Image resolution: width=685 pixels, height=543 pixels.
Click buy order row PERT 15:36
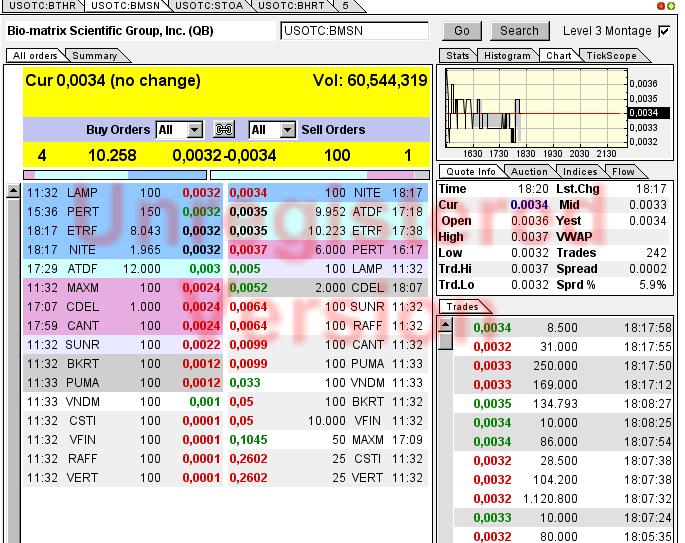tap(123, 212)
